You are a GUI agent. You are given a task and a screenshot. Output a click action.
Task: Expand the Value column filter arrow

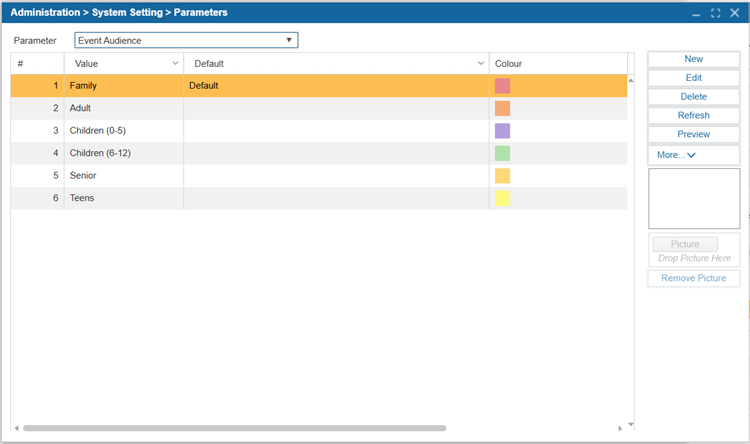pyautogui.click(x=175, y=63)
